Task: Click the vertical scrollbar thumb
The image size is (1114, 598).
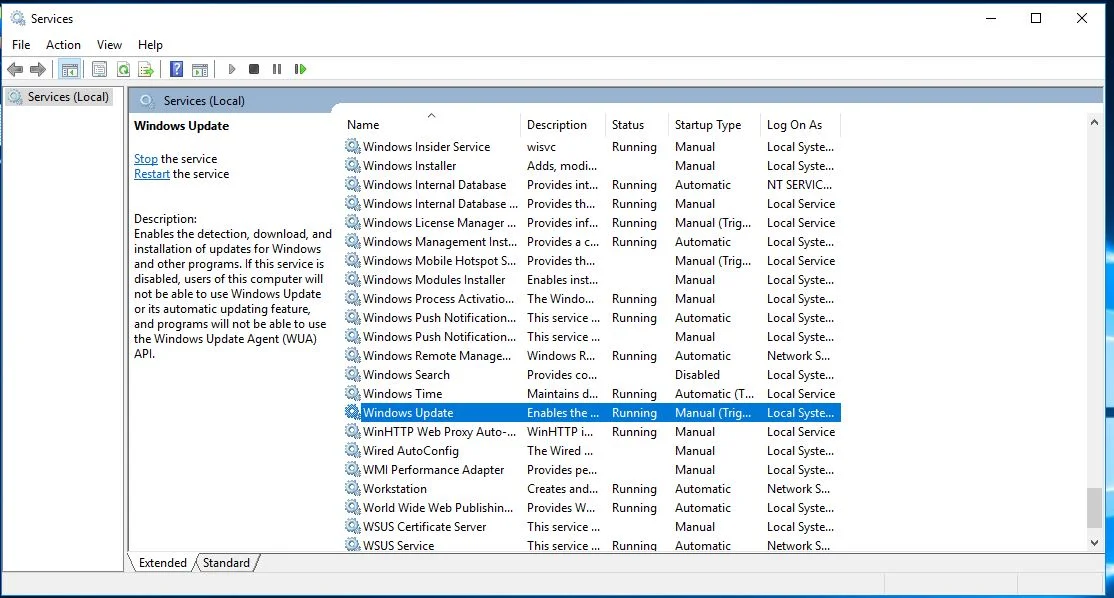Action: click(x=1094, y=508)
